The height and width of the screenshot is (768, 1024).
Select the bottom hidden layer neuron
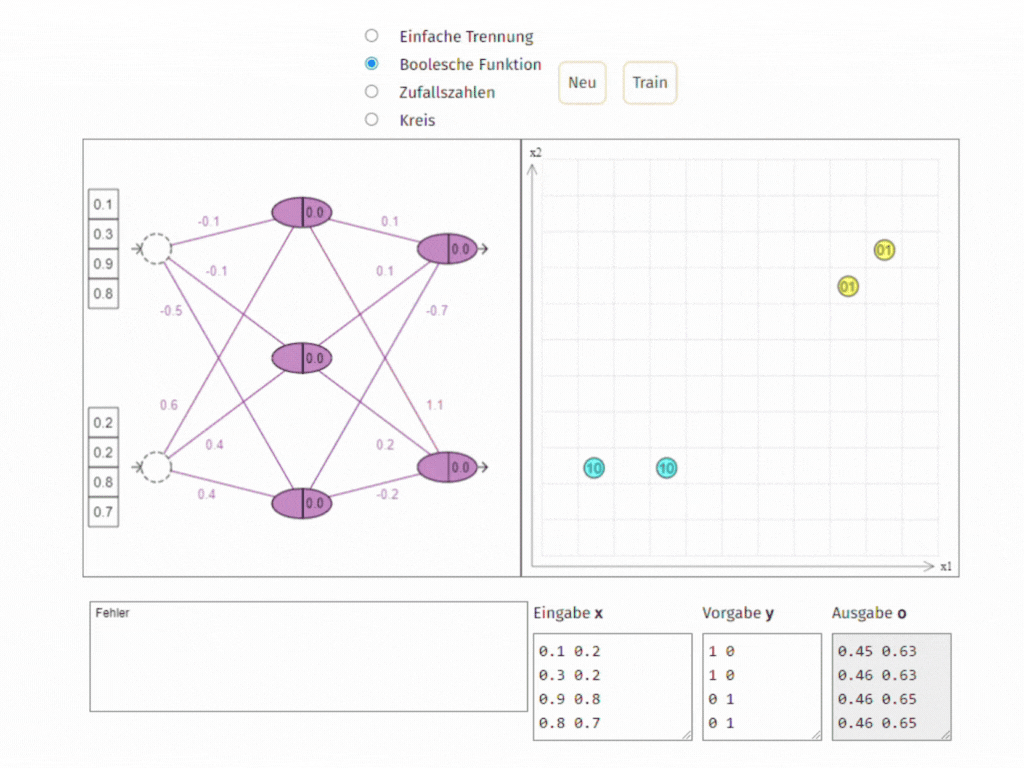pyautogui.click(x=301, y=503)
